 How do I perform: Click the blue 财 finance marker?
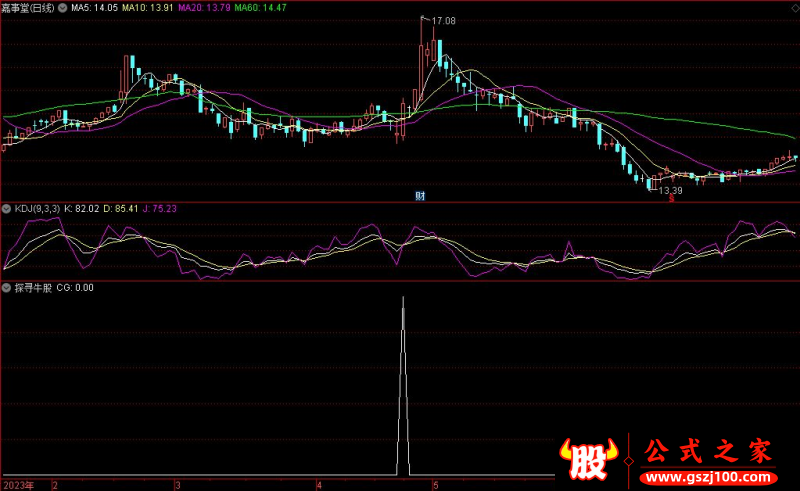click(x=420, y=196)
